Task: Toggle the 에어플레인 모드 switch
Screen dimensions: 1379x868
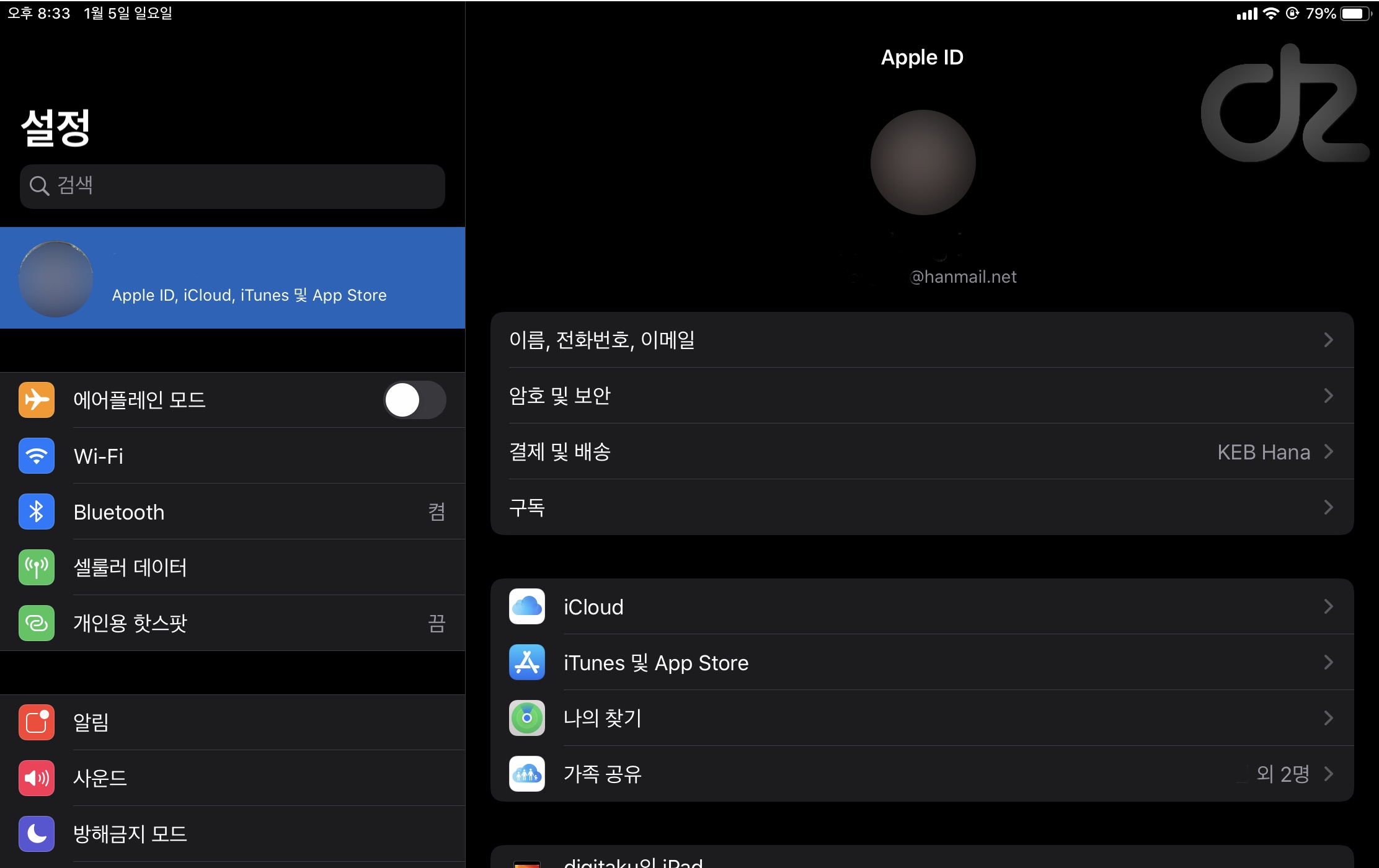Action: click(415, 400)
